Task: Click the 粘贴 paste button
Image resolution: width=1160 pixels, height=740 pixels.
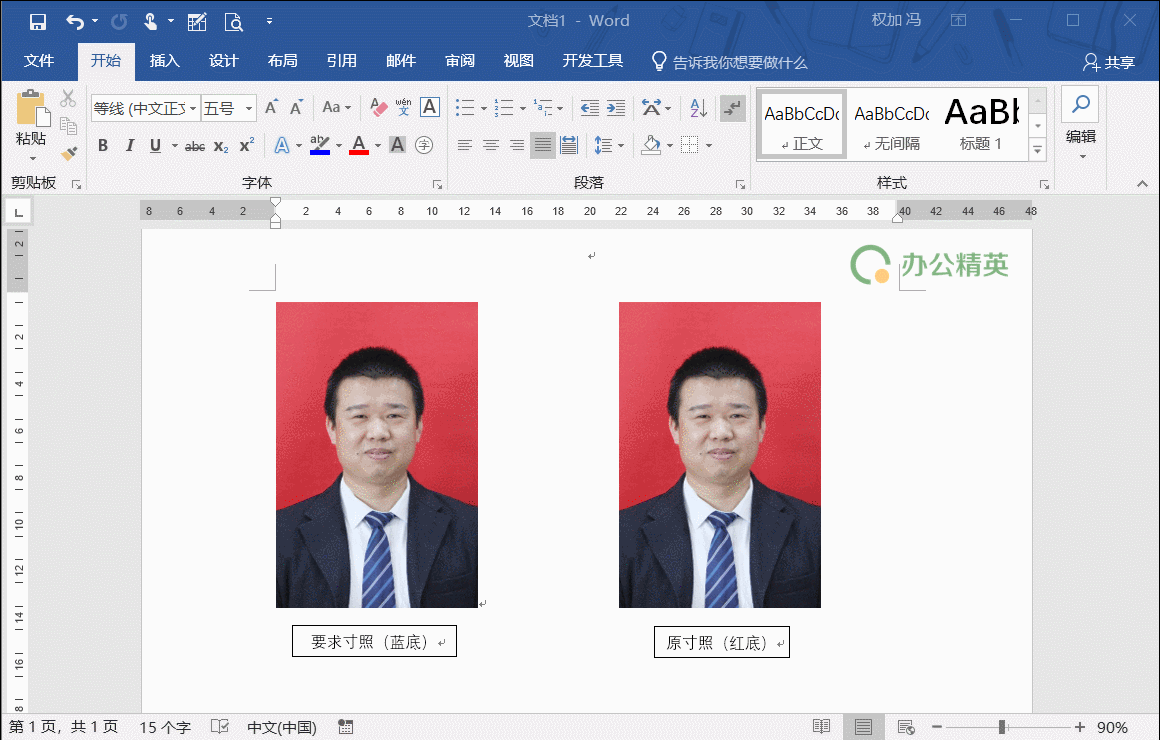Action: pos(31,122)
